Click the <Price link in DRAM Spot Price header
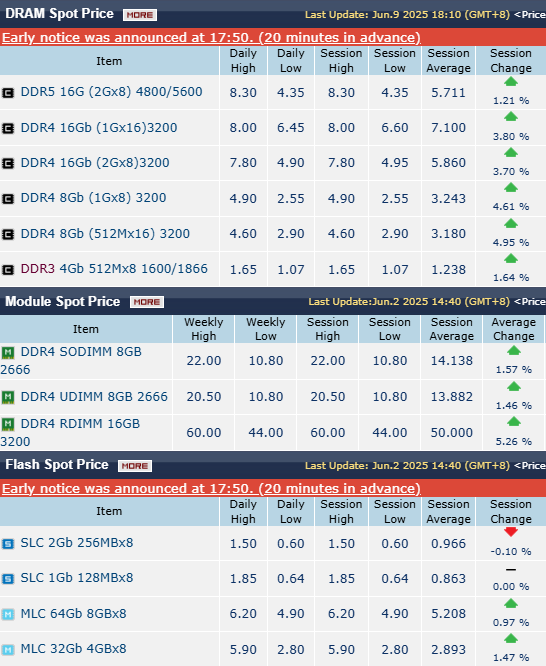This screenshot has width=546, height=666. coord(530,15)
